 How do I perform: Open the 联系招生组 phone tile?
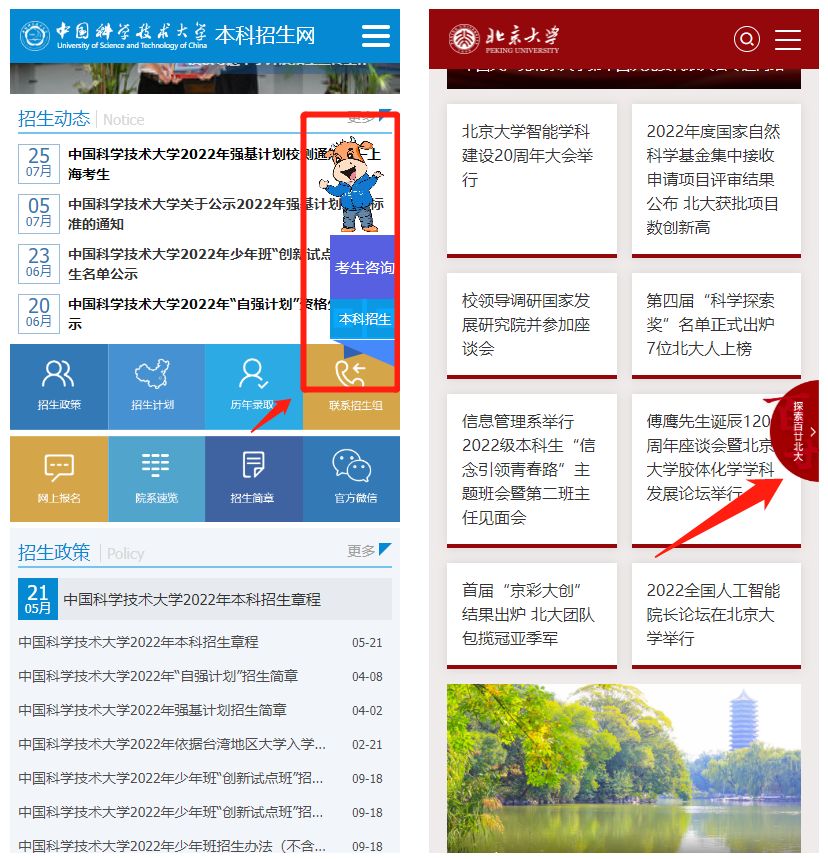(x=351, y=387)
